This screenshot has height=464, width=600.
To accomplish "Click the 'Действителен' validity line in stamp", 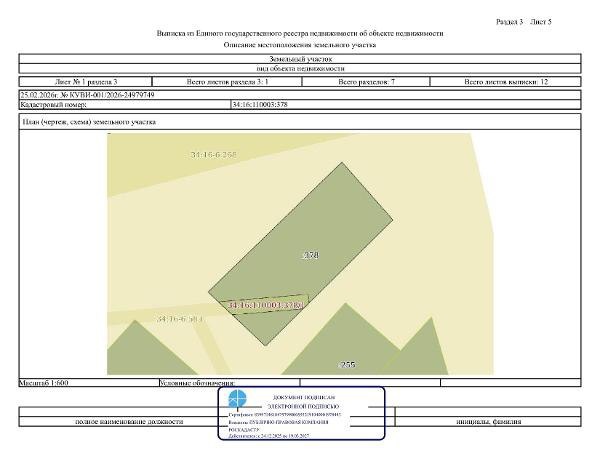I will coord(269,436).
